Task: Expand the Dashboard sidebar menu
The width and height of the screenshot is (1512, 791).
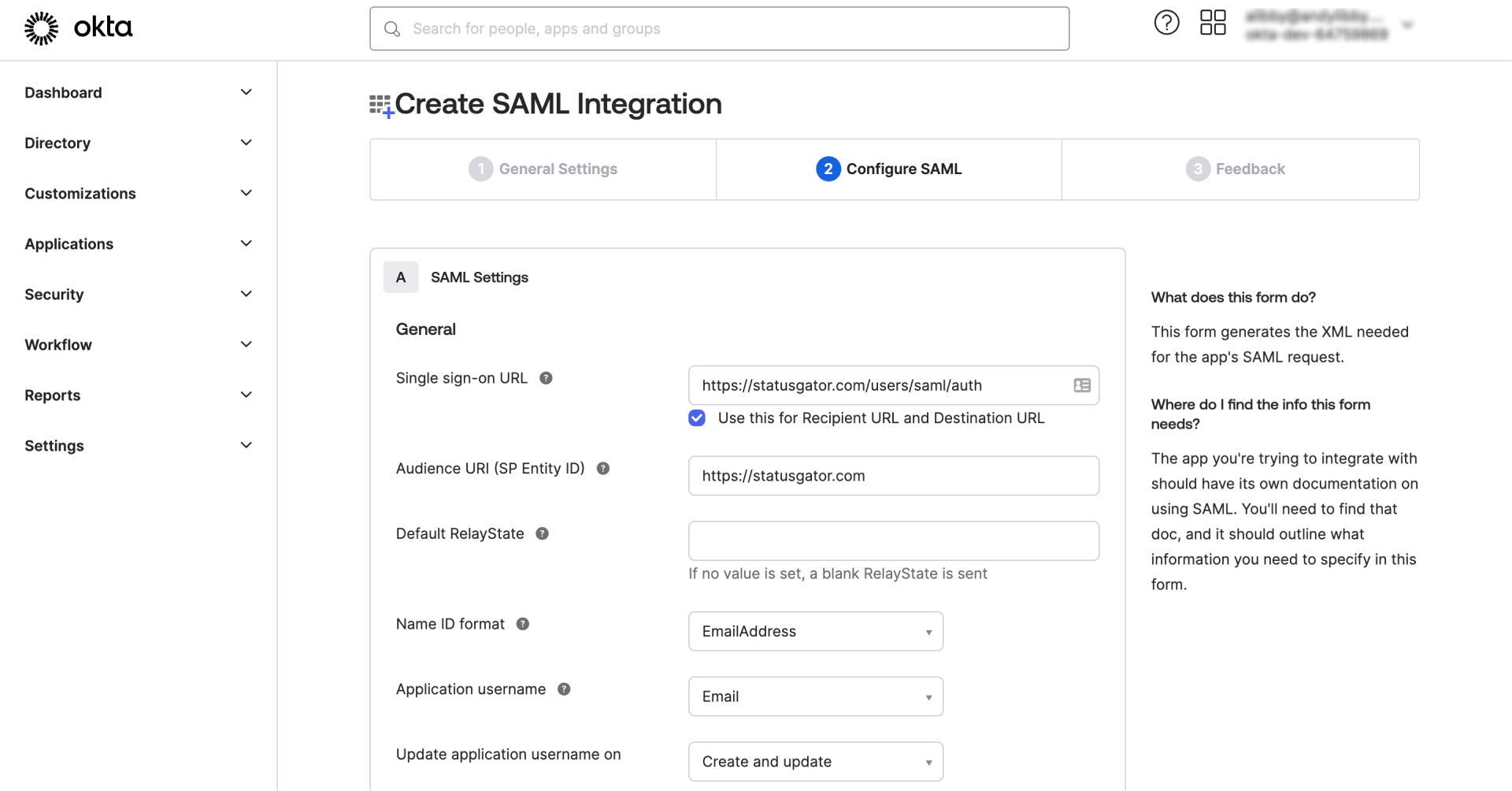Action: [139, 93]
